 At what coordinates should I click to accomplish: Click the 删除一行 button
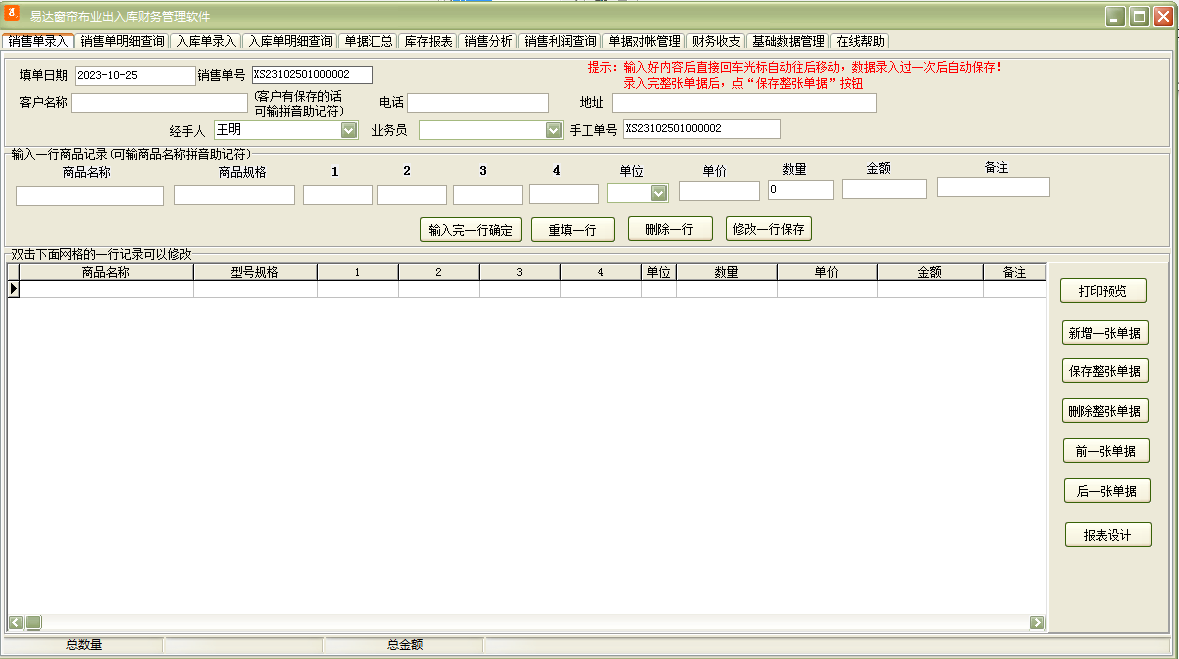669,229
